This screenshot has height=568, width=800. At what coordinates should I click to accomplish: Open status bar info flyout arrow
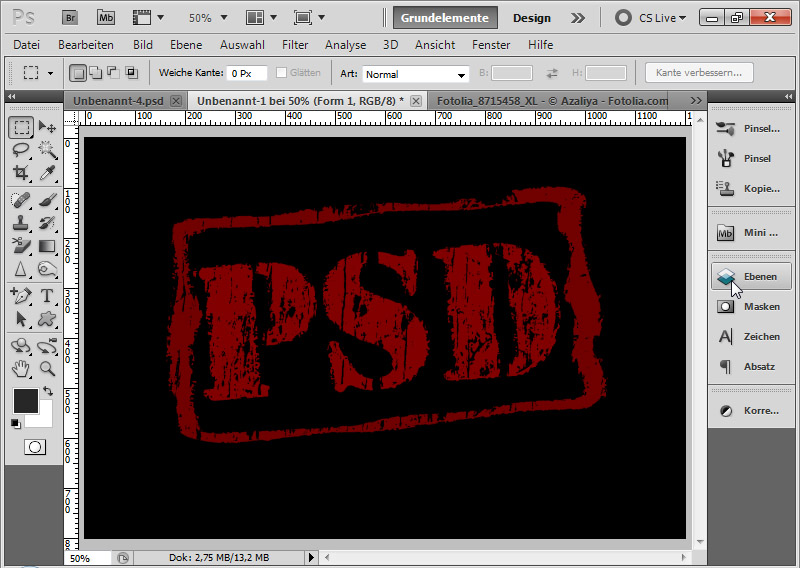tap(311, 557)
